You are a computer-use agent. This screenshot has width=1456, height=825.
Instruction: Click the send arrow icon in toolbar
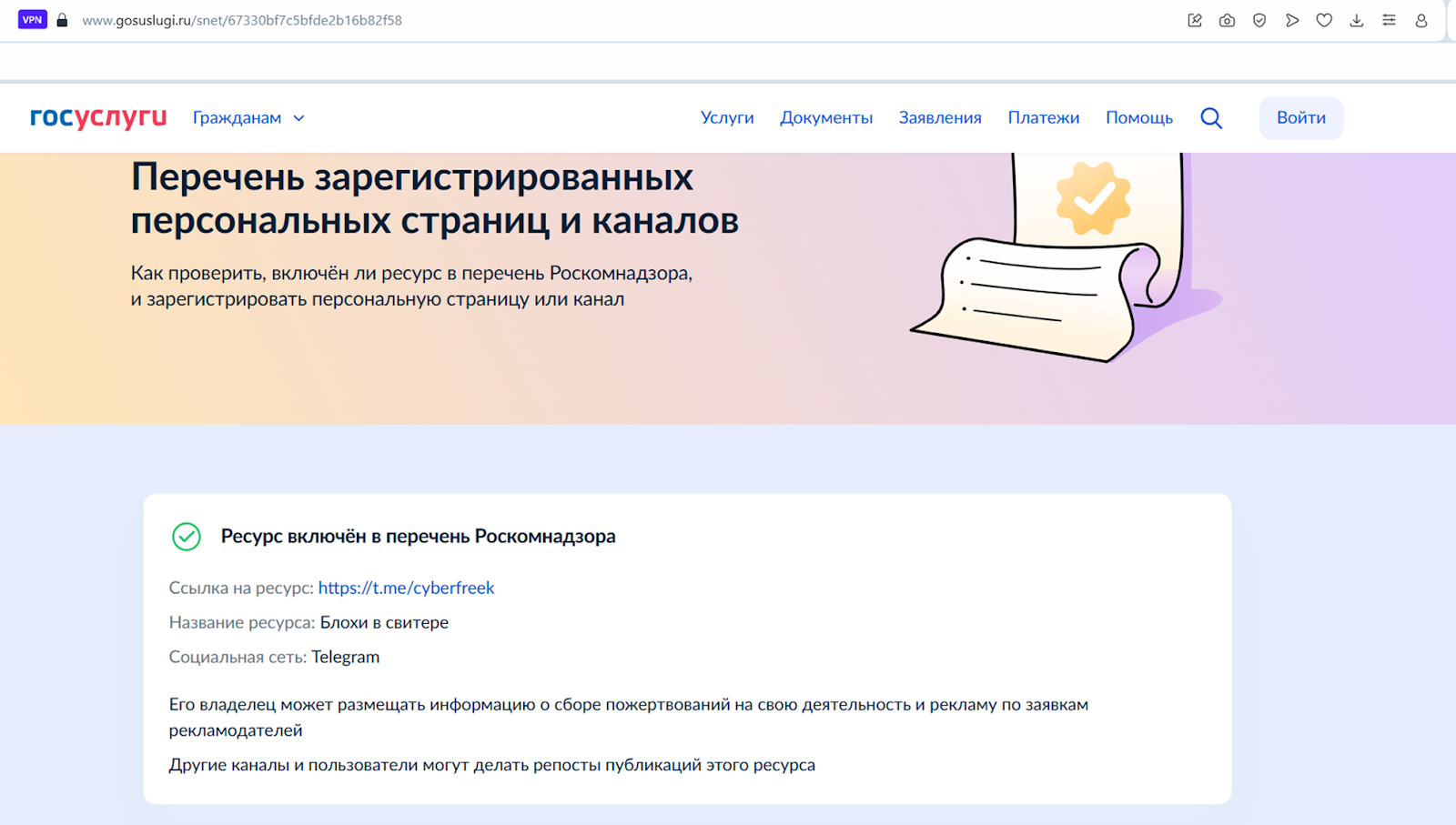coord(1292,20)
